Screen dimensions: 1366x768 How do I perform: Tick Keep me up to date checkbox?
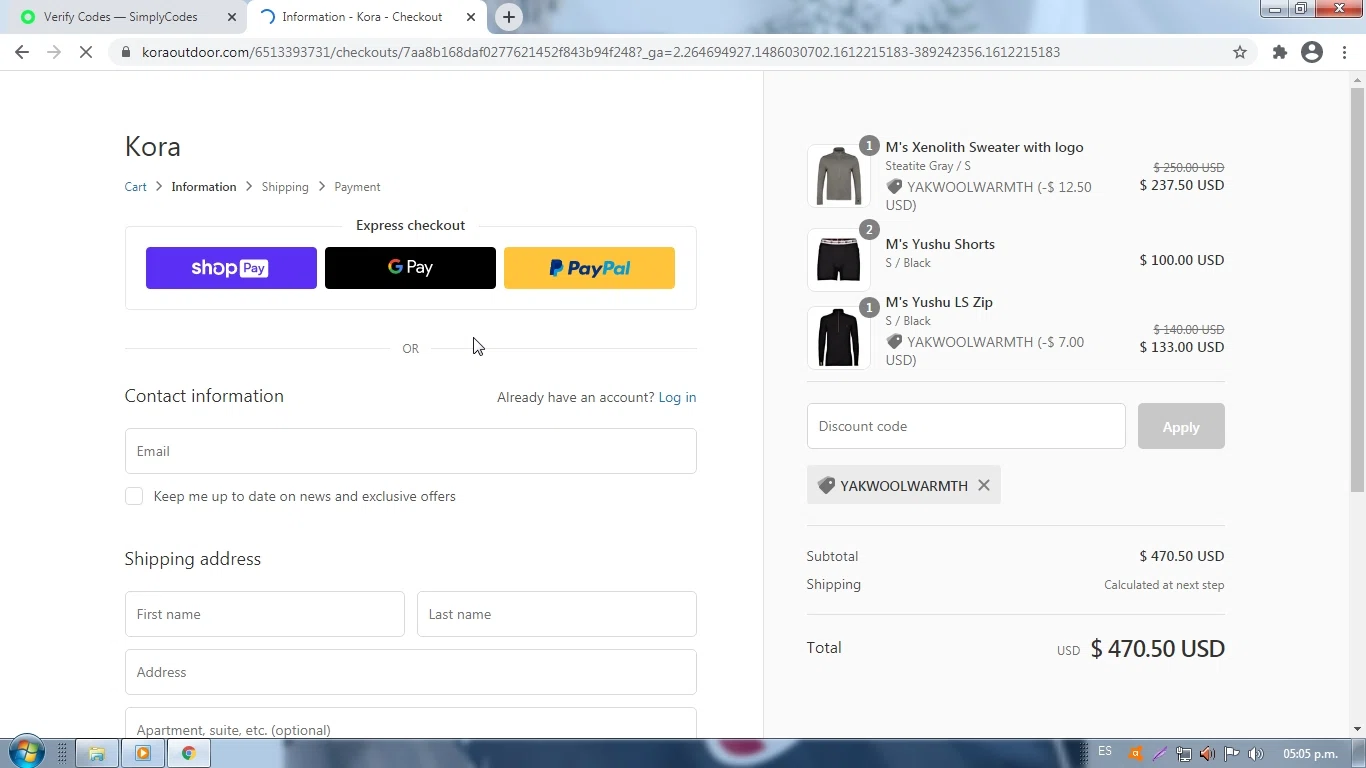tap(134, 496)
